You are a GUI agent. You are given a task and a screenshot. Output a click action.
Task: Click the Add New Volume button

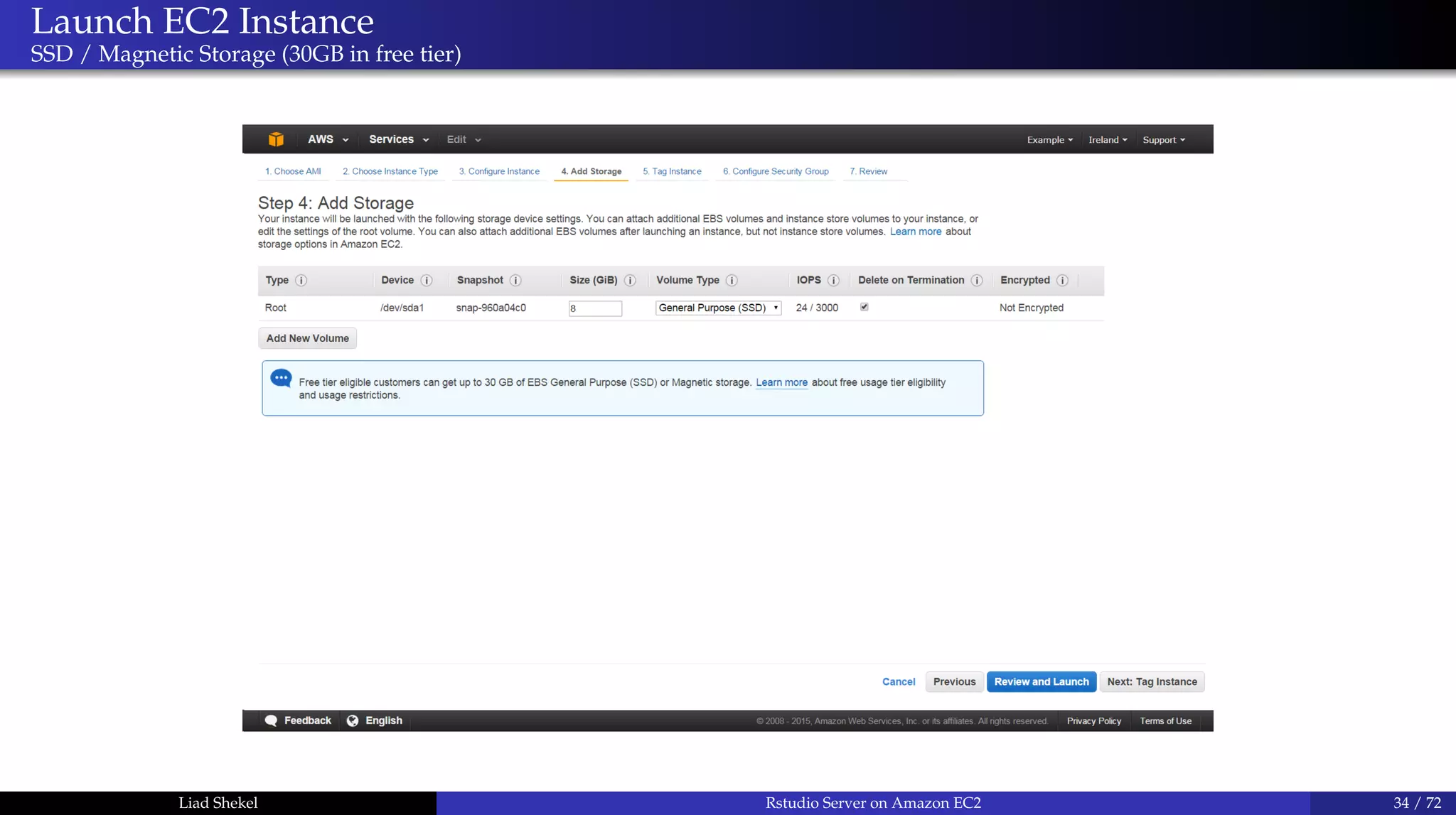click(x=307, y=338)
